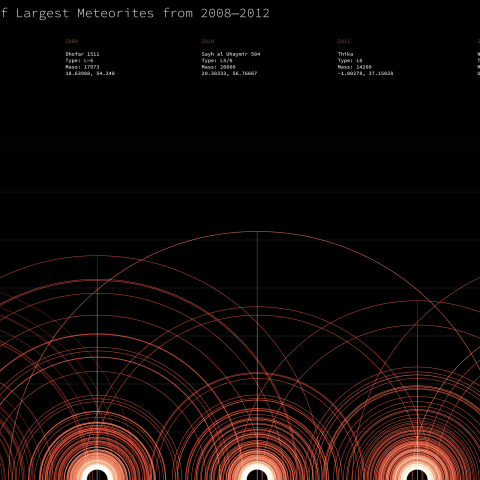Click Dhofar 1511's coordinate line
Screen dimensions: 480x480
coord(90,73)
